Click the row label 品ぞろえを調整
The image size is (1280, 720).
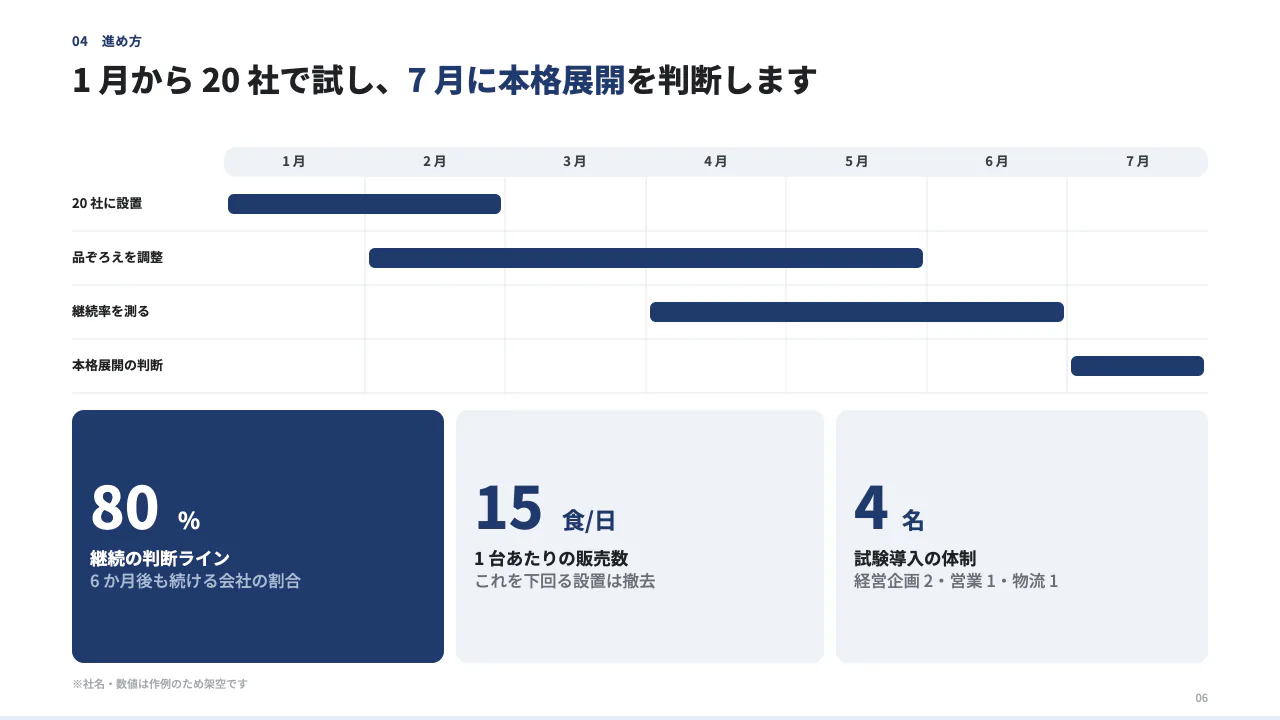tap(117, 257)
